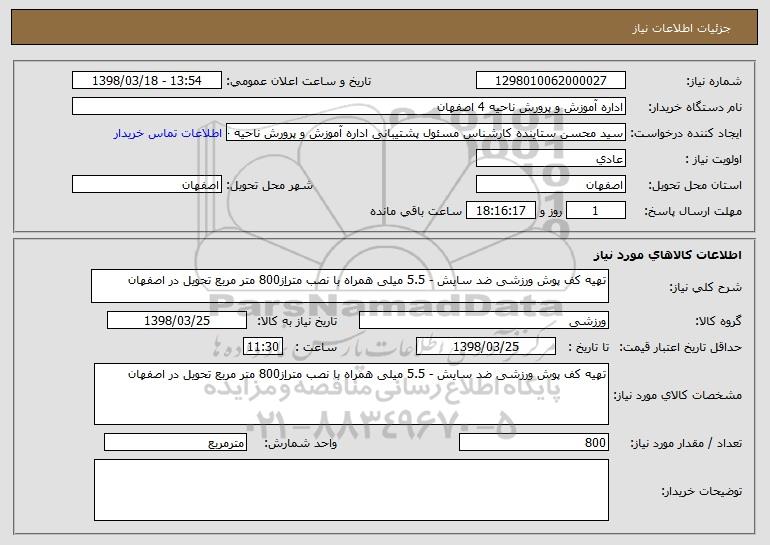Click the unit of measure field مترمربع
This screenshot has height=545, width=770.
tap(175, 442)
